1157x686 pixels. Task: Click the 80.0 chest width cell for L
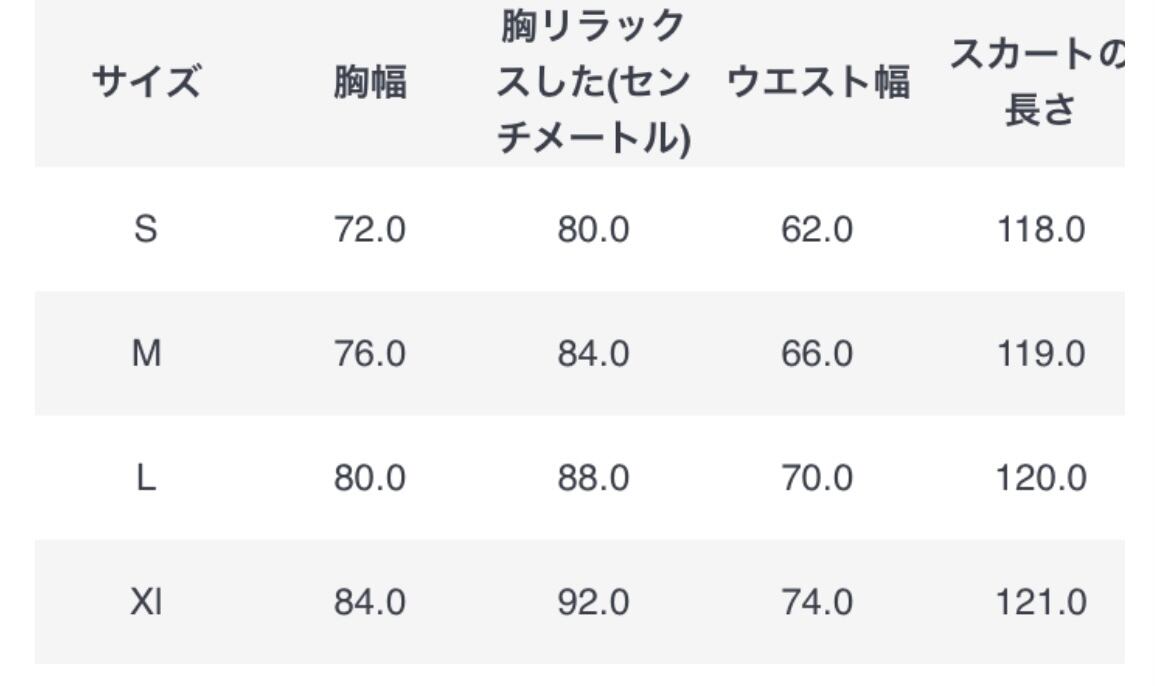[370, 479]
